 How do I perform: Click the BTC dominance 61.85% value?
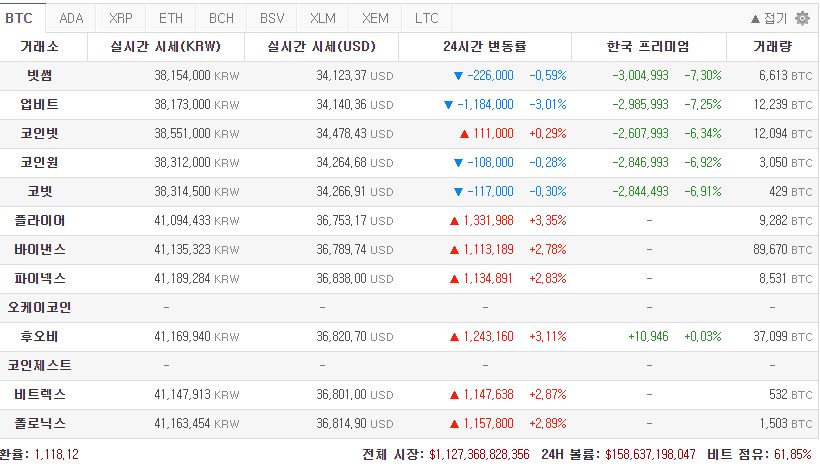(x=793, y=455)
